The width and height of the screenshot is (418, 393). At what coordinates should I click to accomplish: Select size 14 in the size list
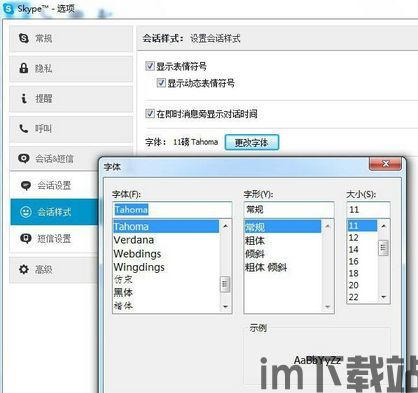click(x=362, y=249)
